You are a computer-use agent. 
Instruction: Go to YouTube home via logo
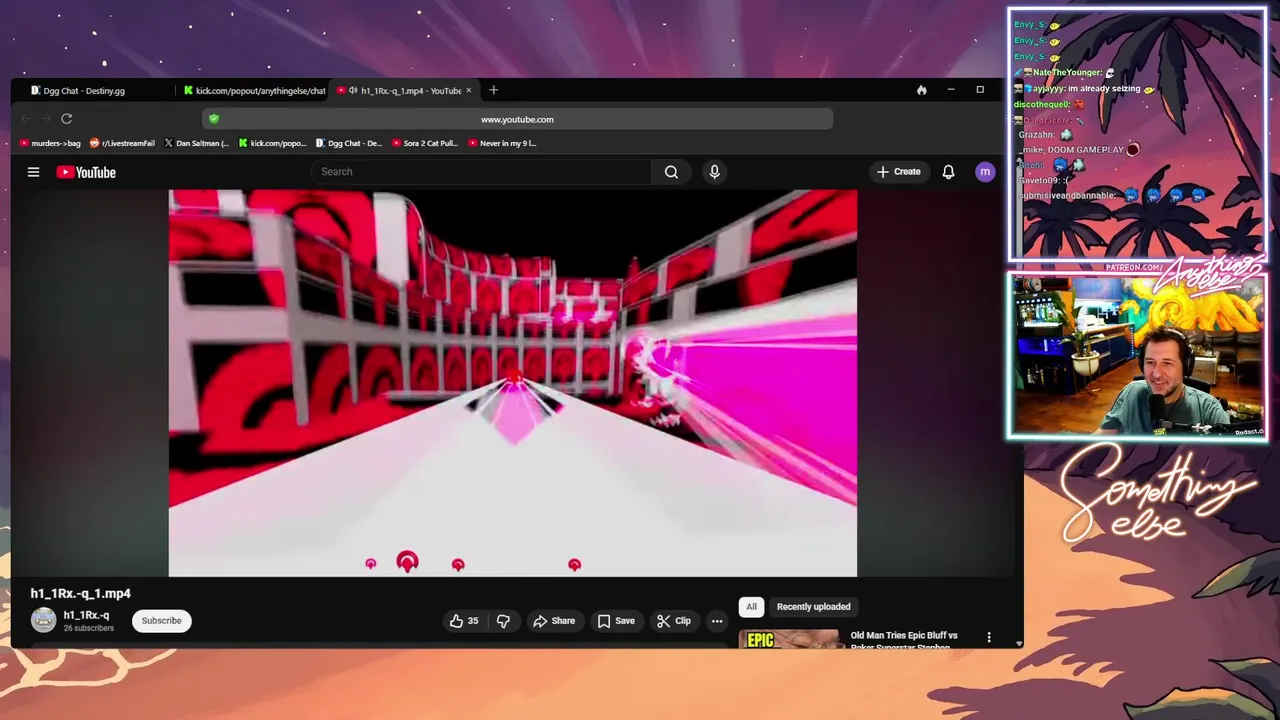coord(86,172)
